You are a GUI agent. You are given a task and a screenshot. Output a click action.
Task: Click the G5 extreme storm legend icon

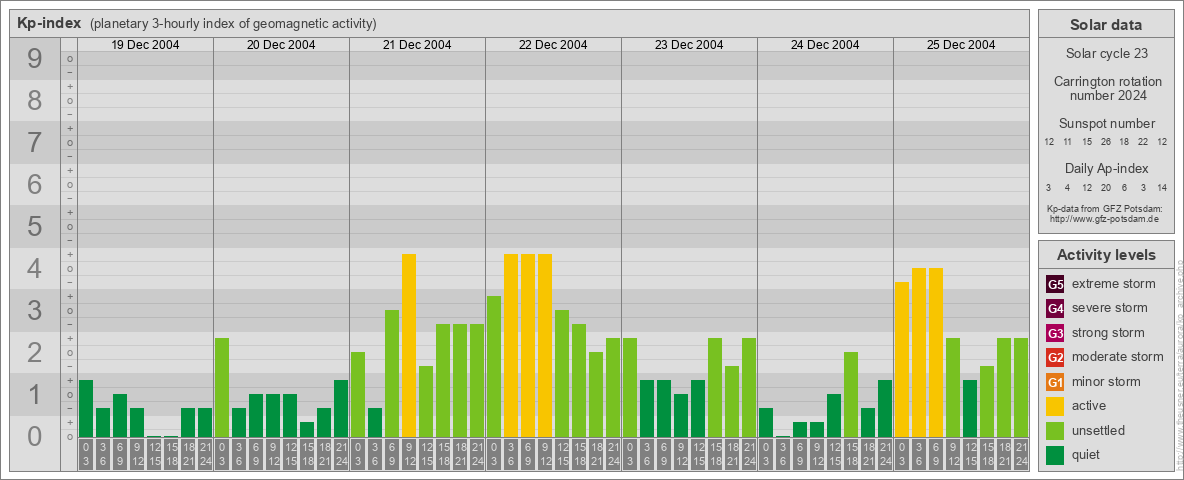pos(1055,285)
